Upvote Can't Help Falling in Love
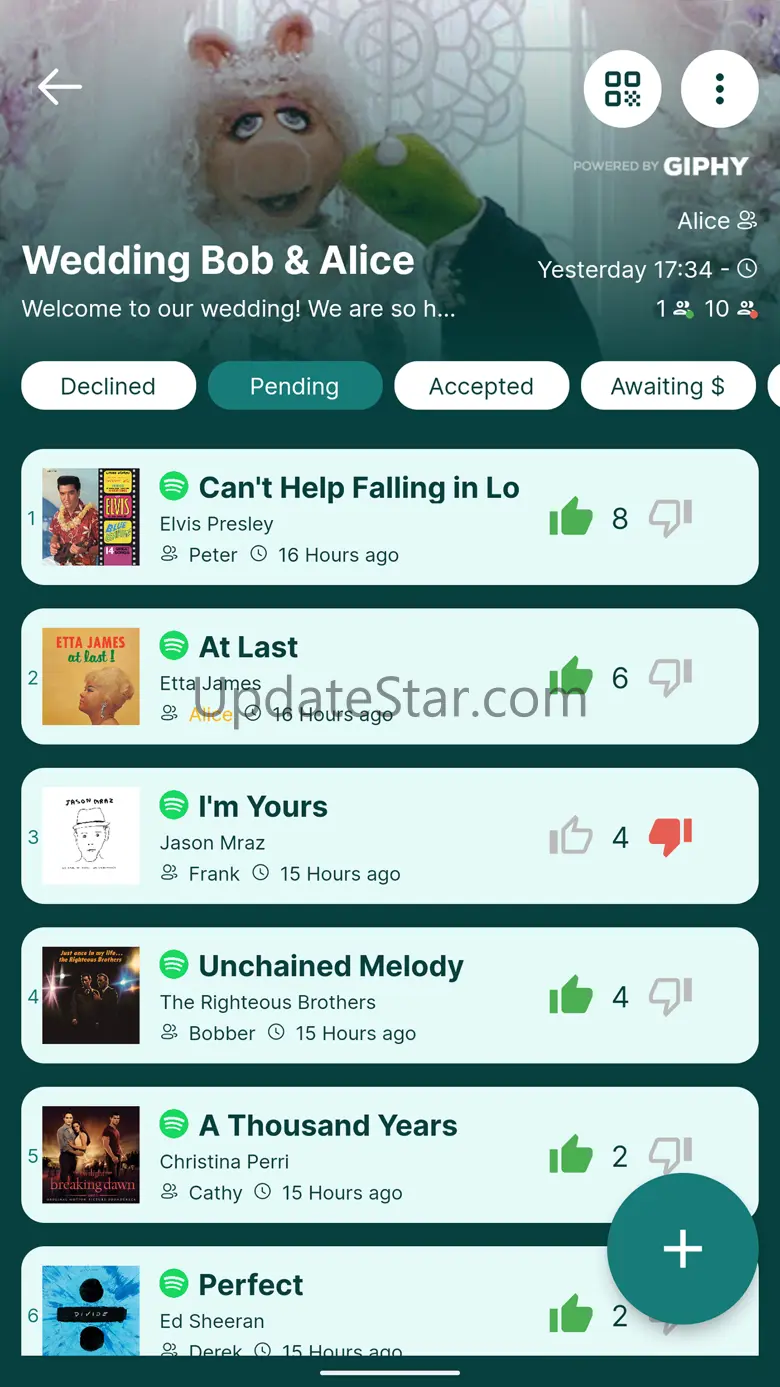This screenshot has width=780, height=1387. 571,517
